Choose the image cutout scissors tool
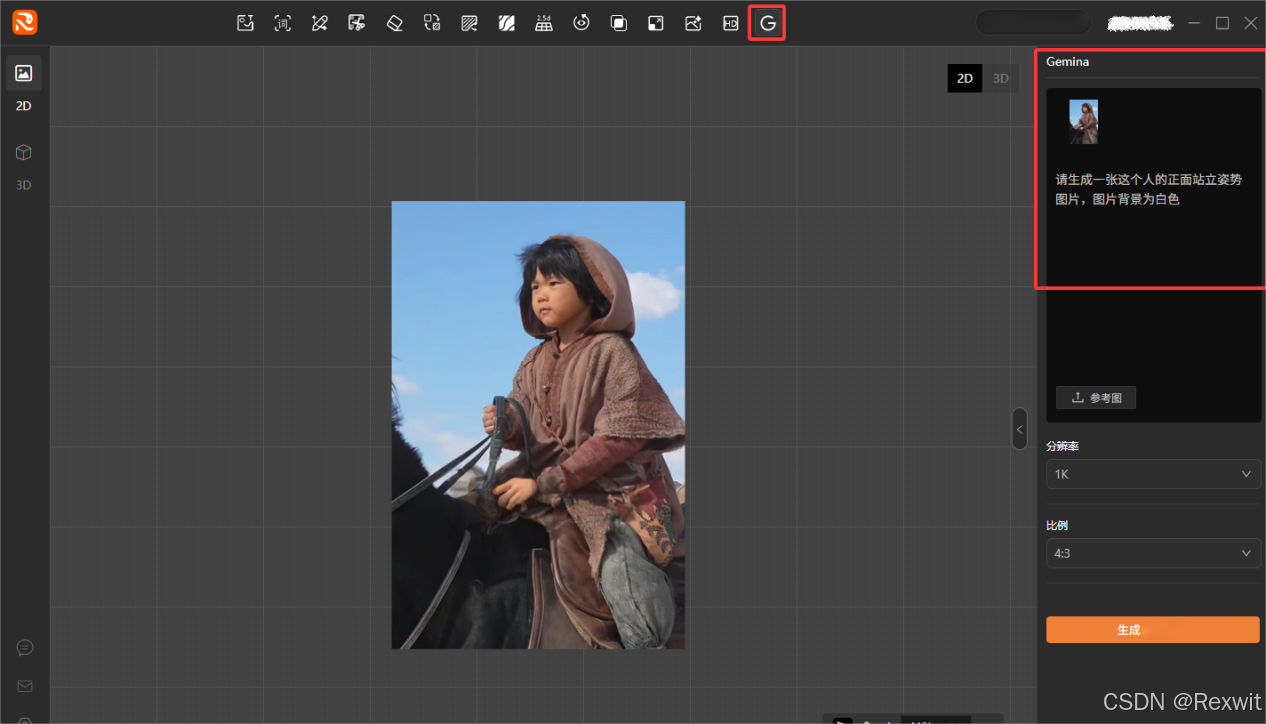Viewport: 1266px width, 724px height. pos(356,23)
